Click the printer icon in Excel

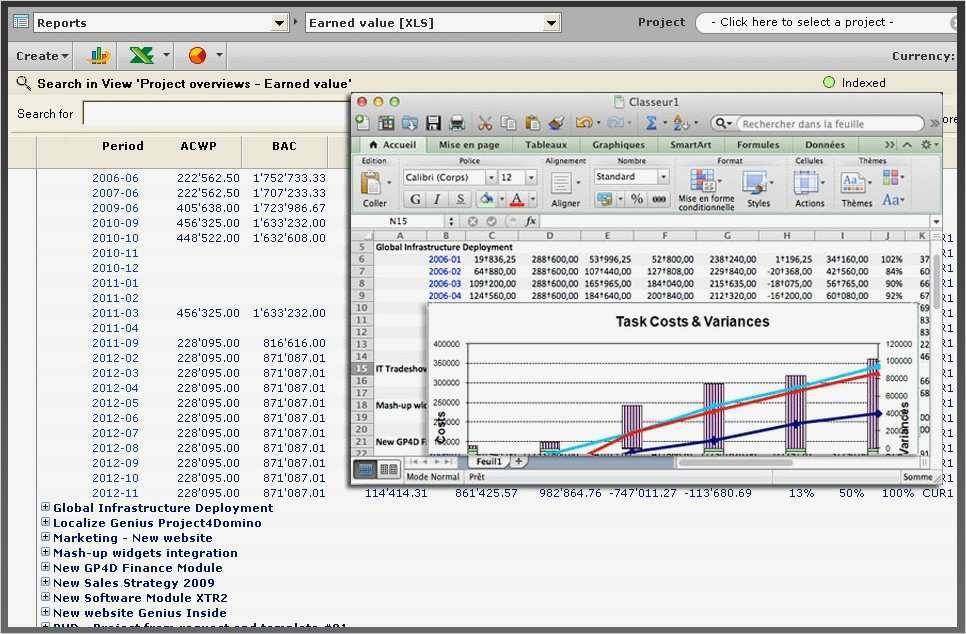[x=457, y=123]
